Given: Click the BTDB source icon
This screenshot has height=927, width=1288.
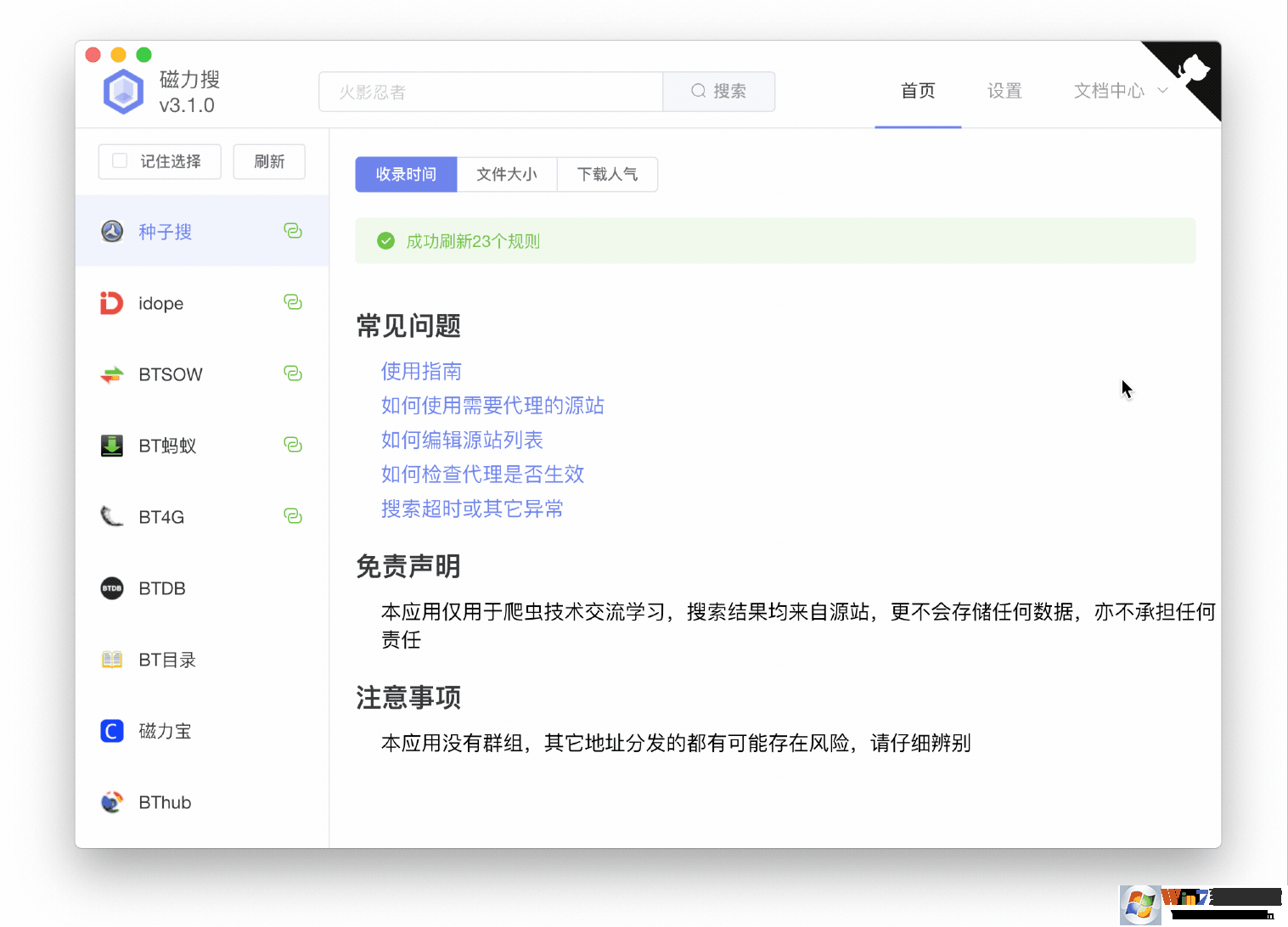Looking at the screenshot, I should coord(111,587).
